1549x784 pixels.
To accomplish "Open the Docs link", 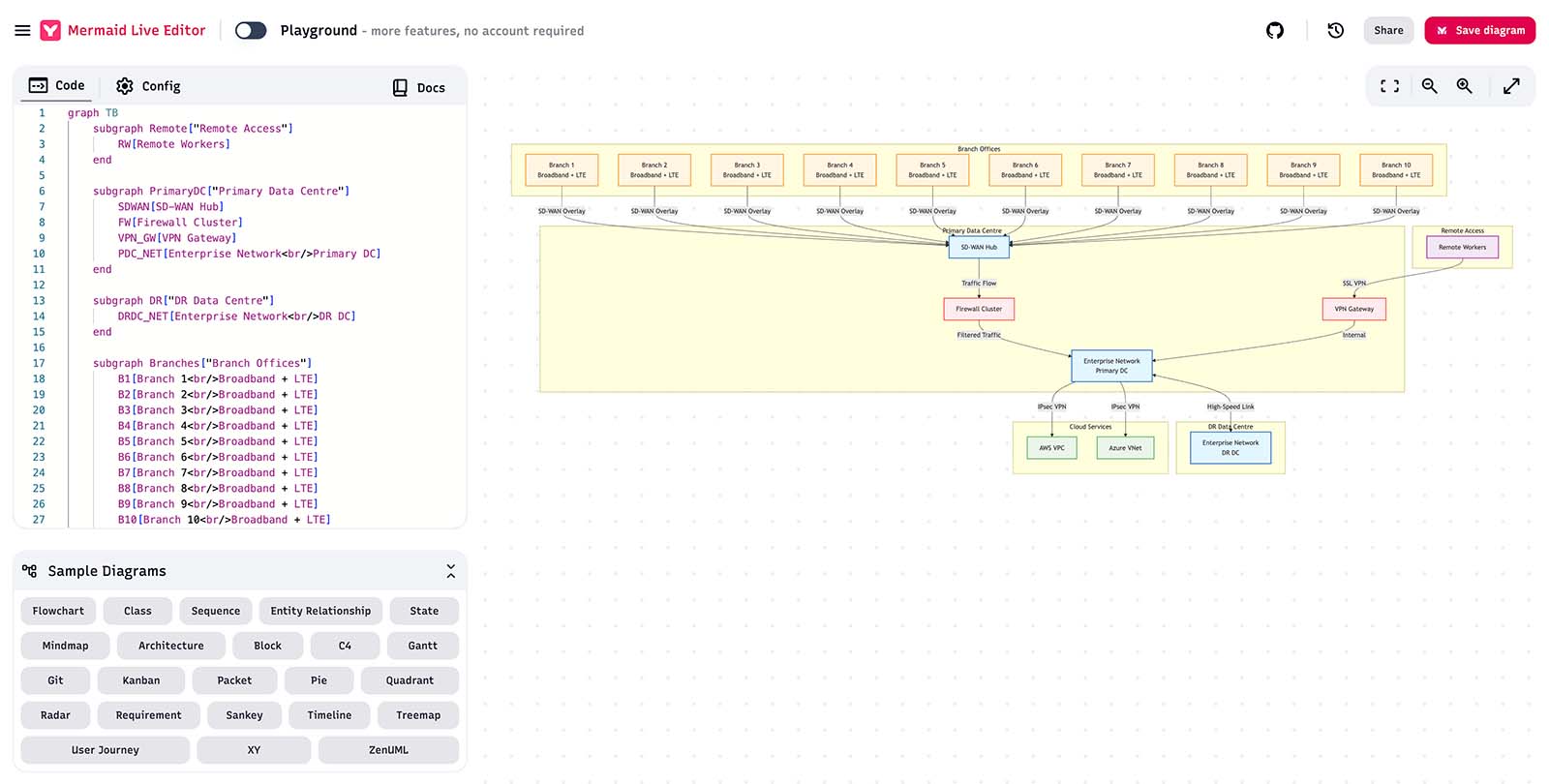I will tap(419, 87).
